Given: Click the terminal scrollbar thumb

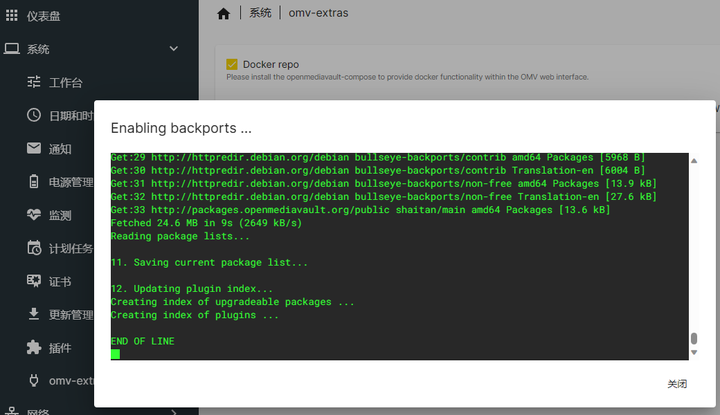Looking at the screenshot, I should click(x=694, y=338).
